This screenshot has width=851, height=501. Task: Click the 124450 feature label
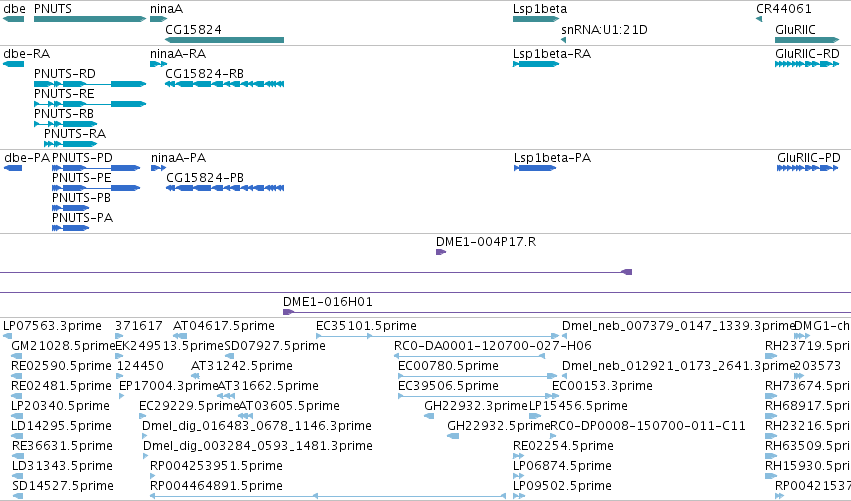pyautogui.click(x=140, y=366)
